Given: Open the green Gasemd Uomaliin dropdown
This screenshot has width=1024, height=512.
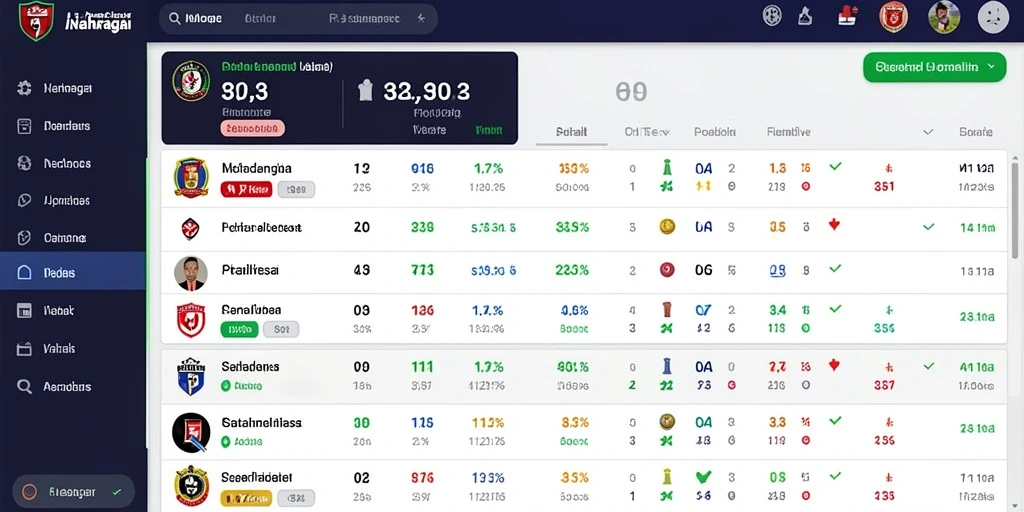Looking at the screenshot, I should 935,67.
